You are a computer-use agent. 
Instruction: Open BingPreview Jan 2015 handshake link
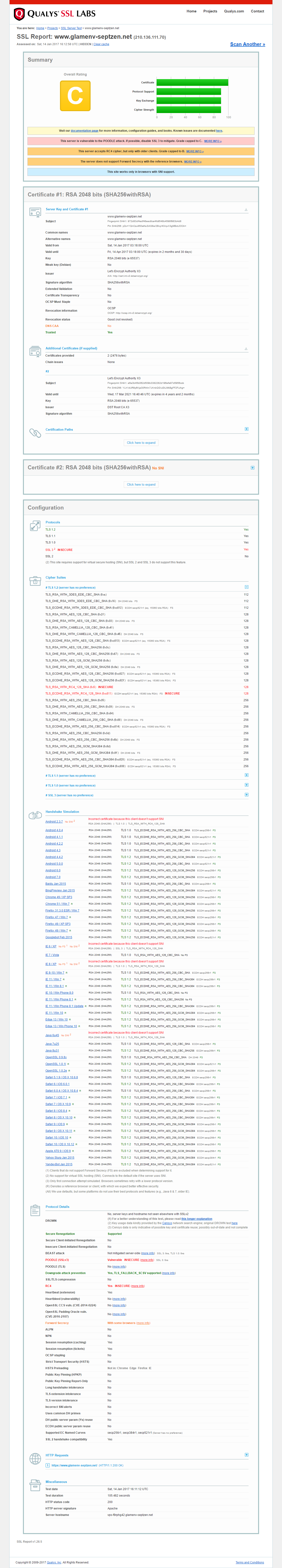pyautogui.click(x=60, y=890)
